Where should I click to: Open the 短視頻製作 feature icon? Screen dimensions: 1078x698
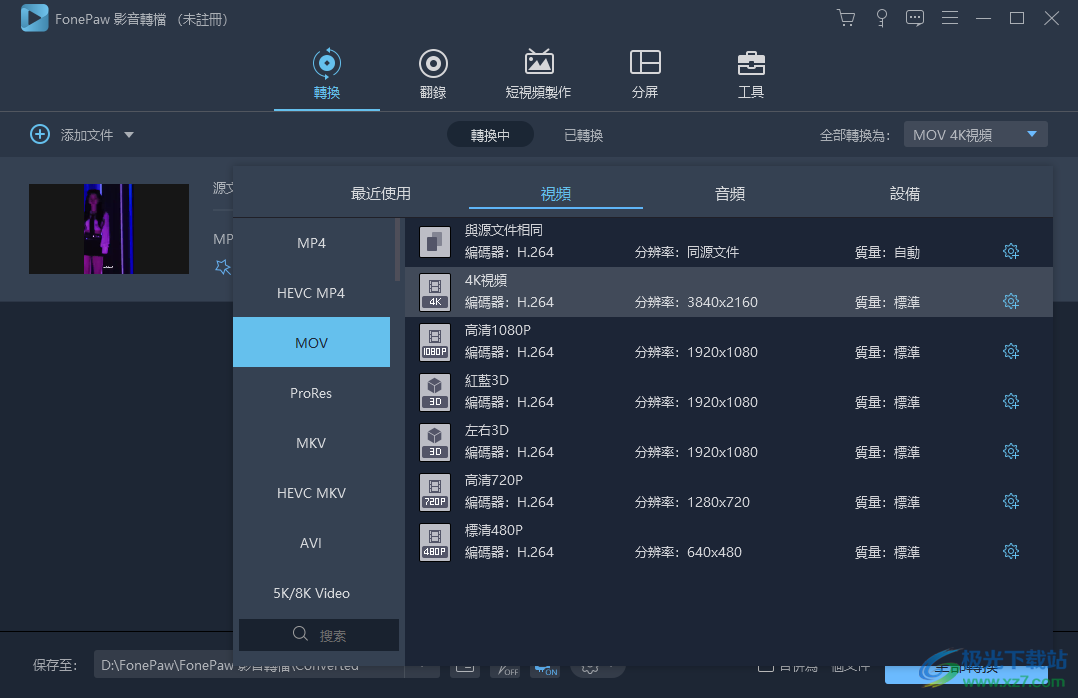click(539, 72)
